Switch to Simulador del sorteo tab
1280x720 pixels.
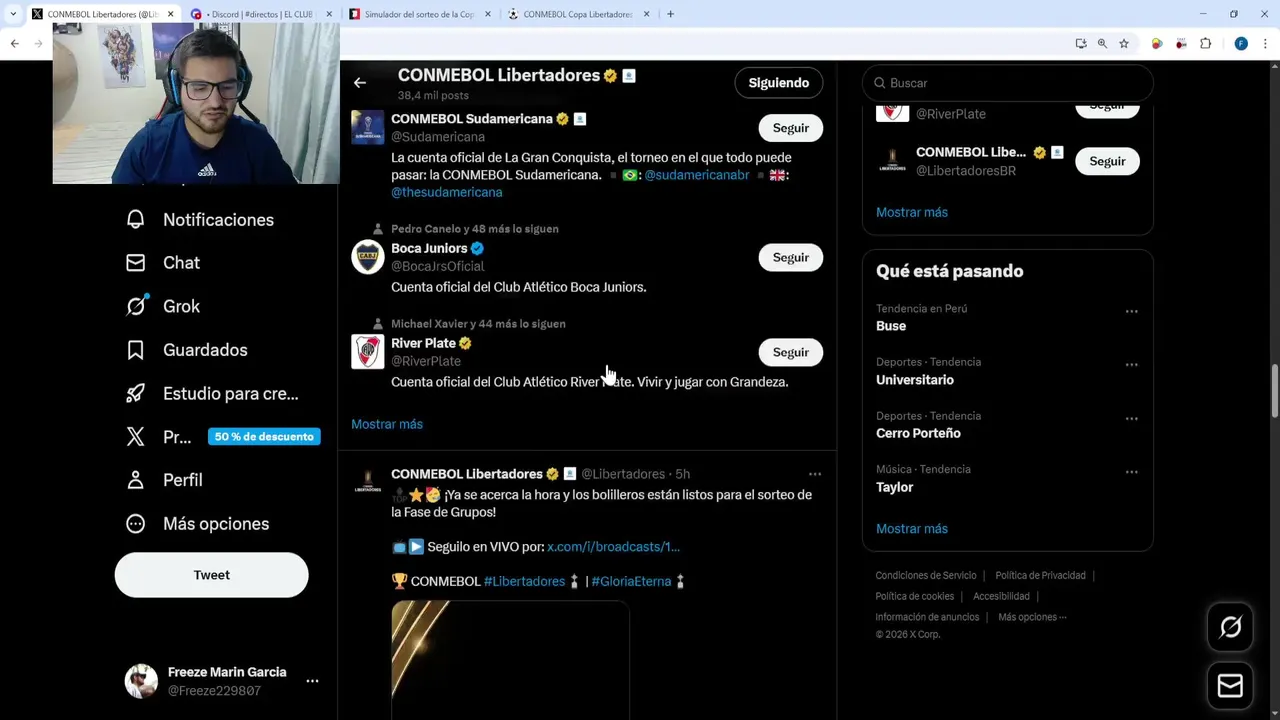click(418, 14)
